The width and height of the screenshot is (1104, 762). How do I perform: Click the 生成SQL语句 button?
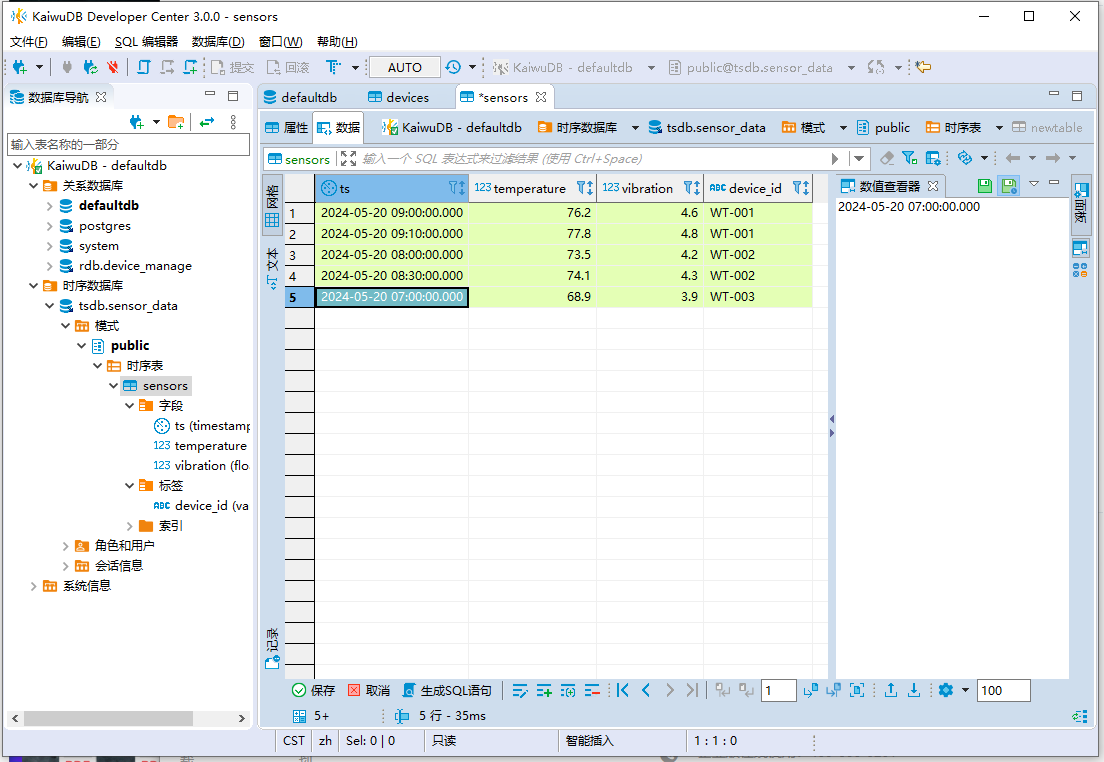(x=447, y=690)
